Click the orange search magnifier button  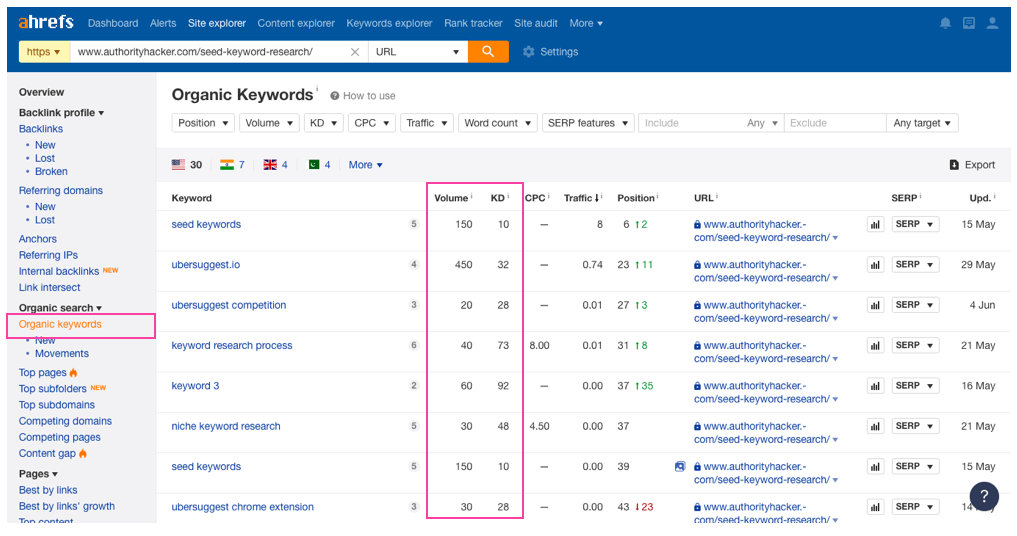[488, 52]
